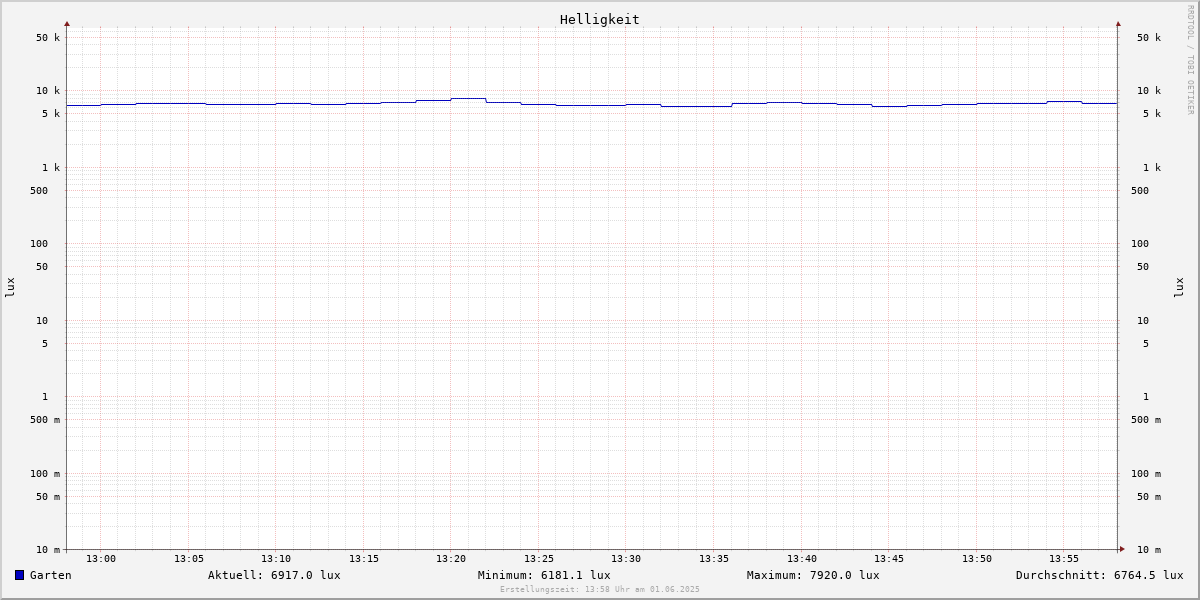Click the 10 m label on left axis

48,550
